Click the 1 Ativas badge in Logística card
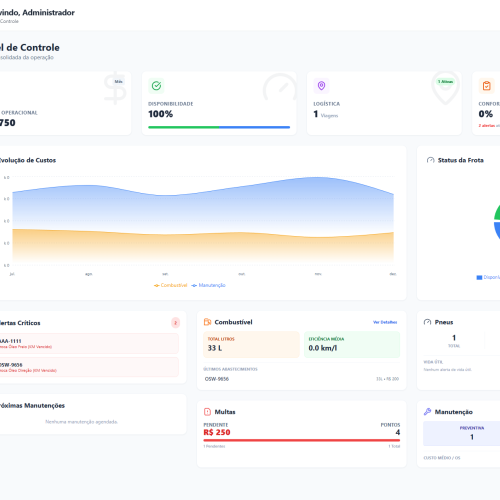The height and width of the screenshot is (500, 500). (x=446, y=82)
